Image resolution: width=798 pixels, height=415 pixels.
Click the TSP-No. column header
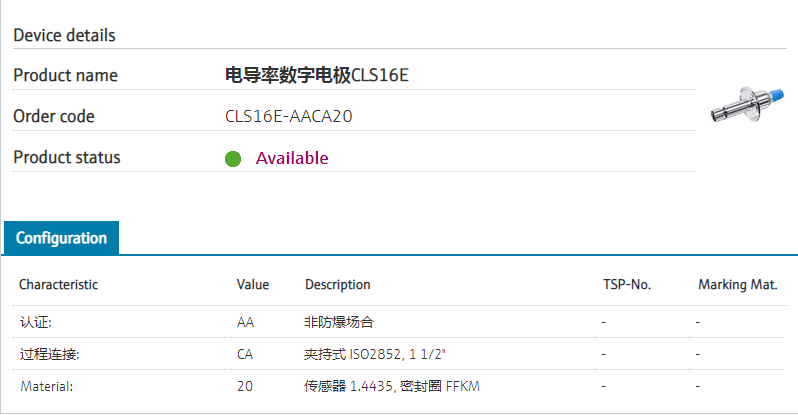coord(627,285)
